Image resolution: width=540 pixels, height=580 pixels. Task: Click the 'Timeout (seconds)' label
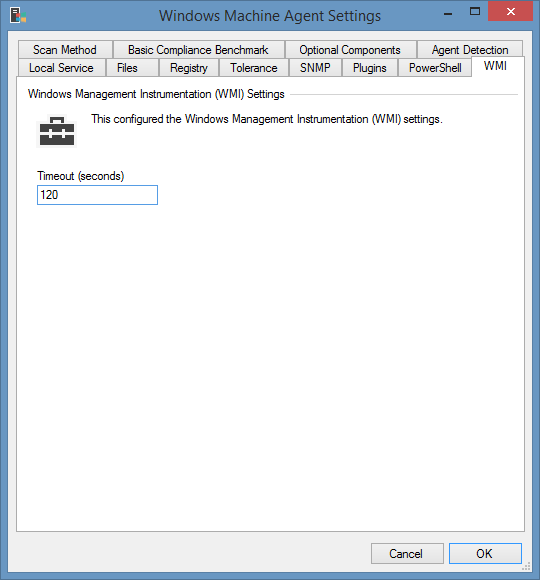click(81, 176)
